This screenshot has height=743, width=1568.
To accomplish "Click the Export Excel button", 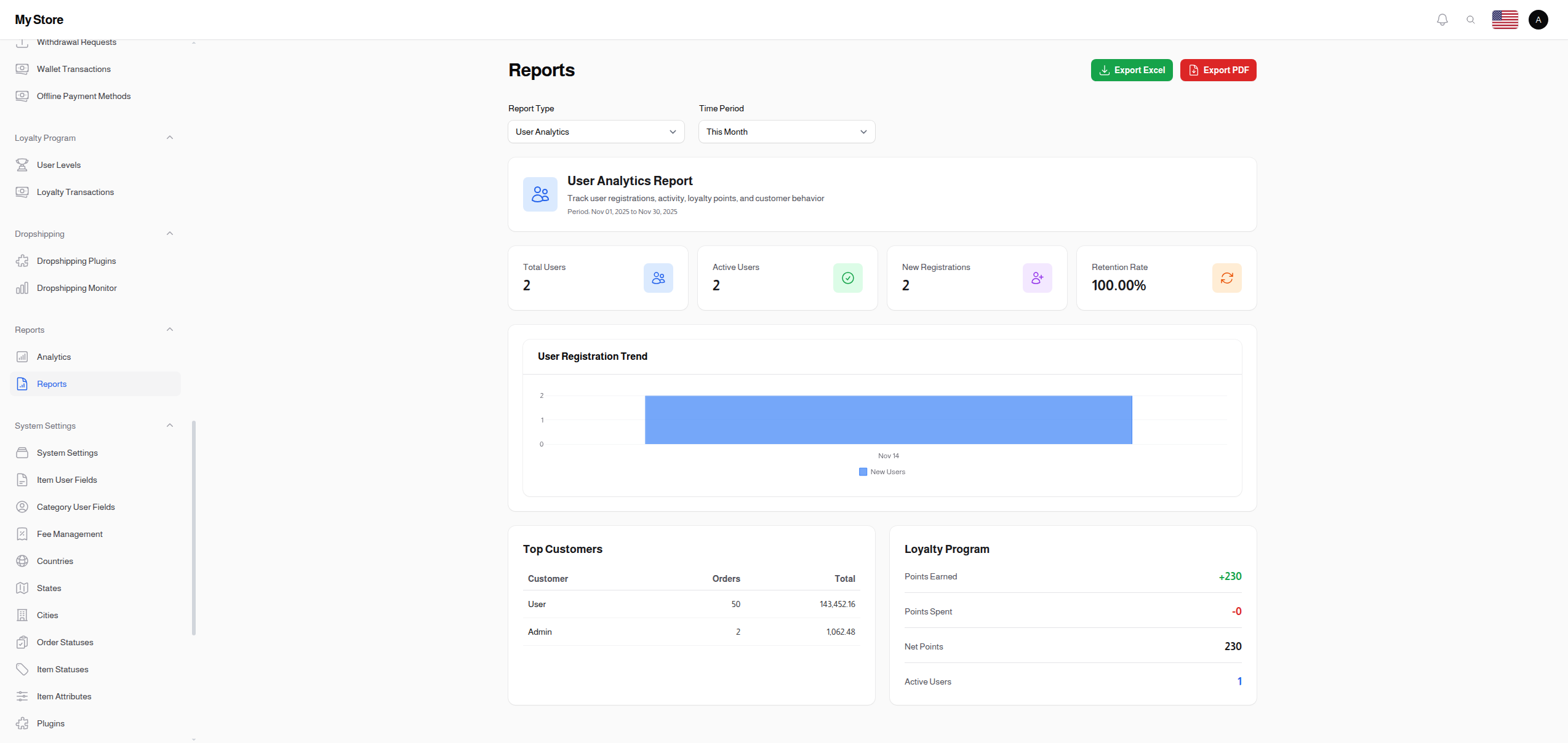I will pos(1131,70).
